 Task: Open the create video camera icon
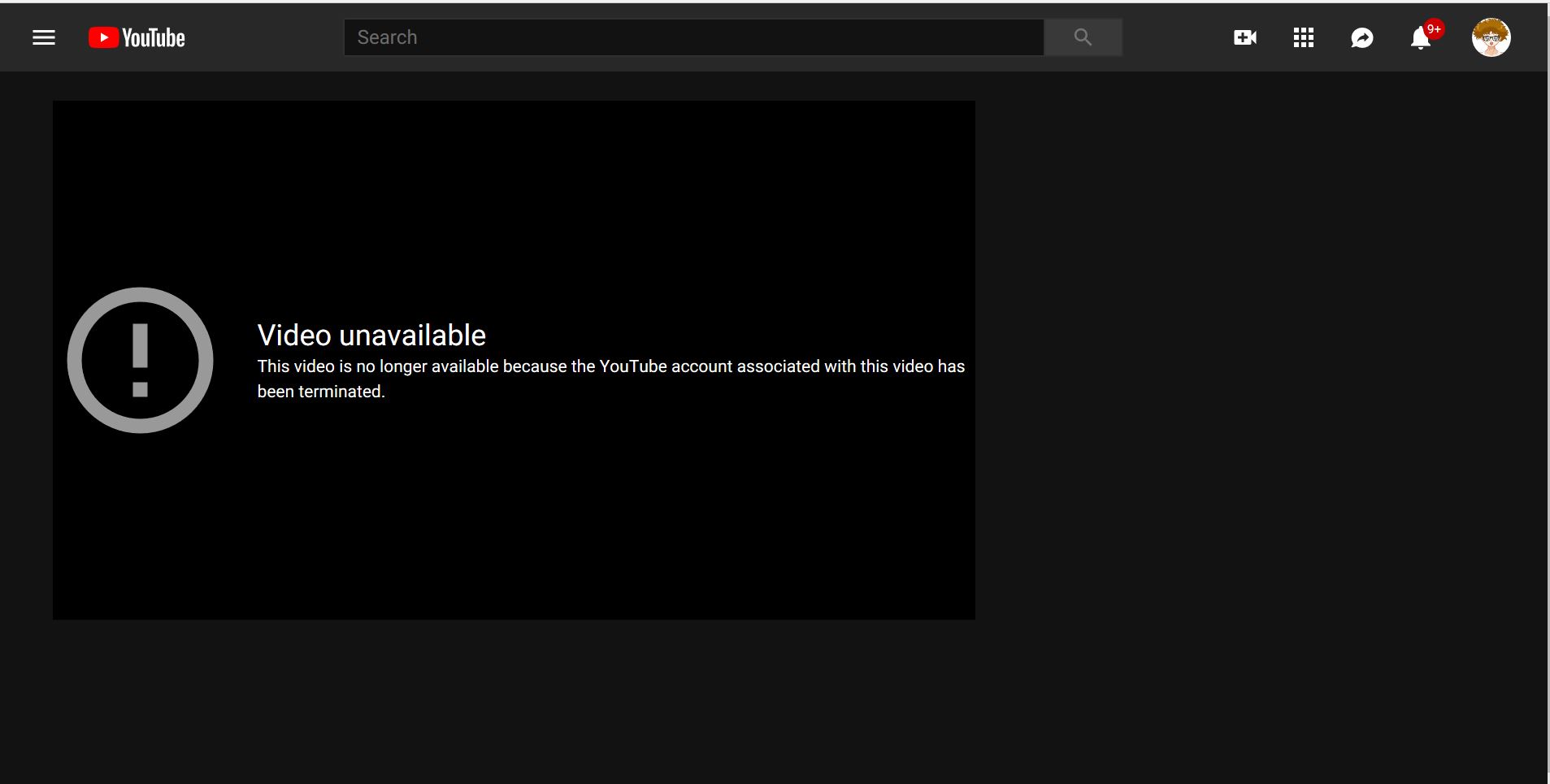pyautogui.click(x=1245, y=37)
